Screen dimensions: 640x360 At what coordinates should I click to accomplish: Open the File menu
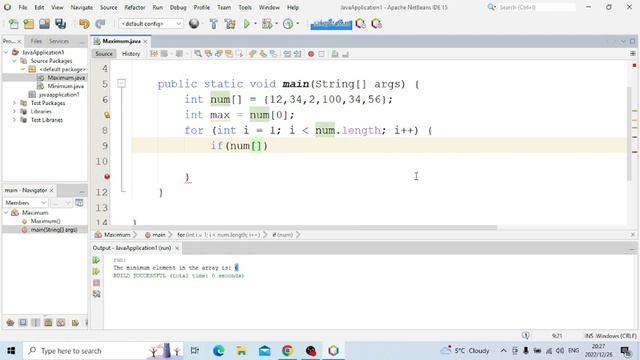pos(23,7)
